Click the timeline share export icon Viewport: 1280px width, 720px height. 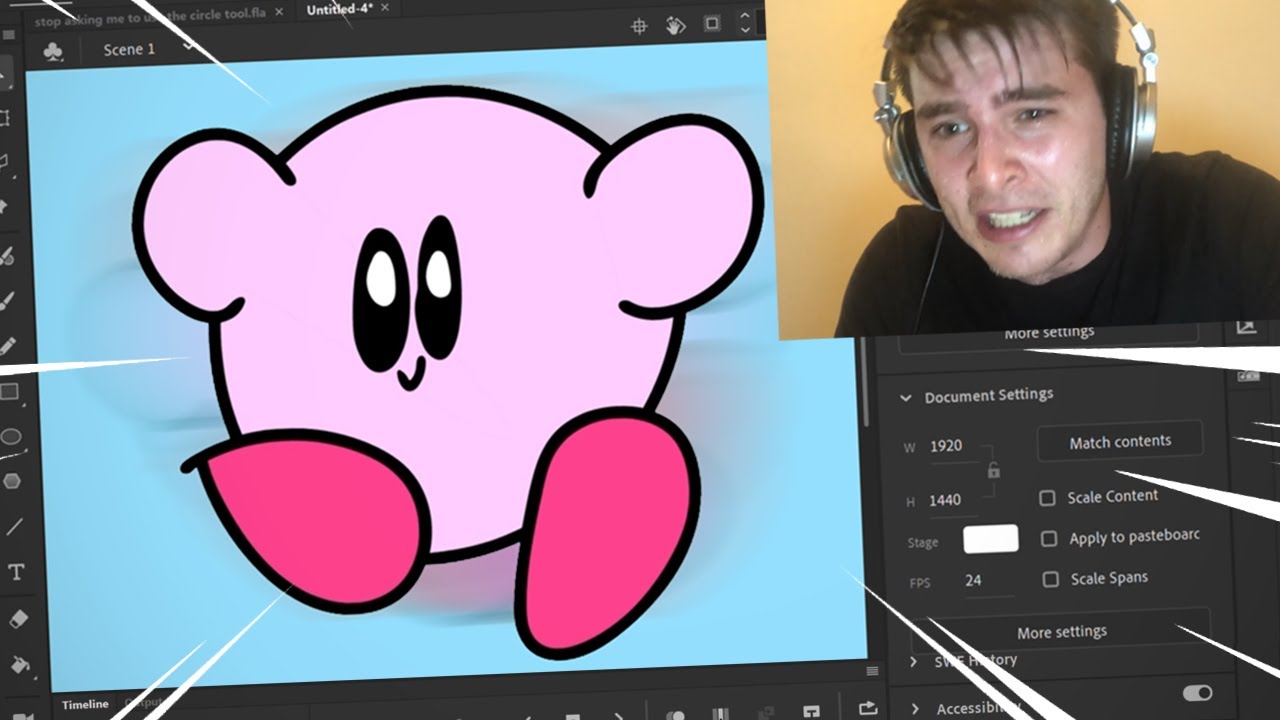868,709
